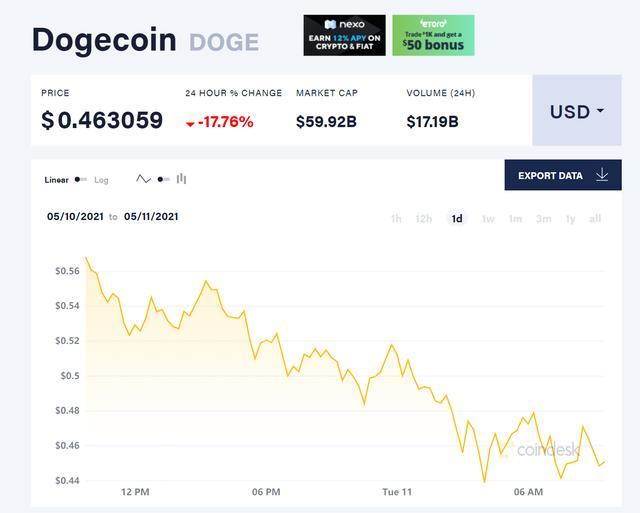Click the red 24-hour change down arrow
Screen dimensions: 640x513
coord(190,124)
